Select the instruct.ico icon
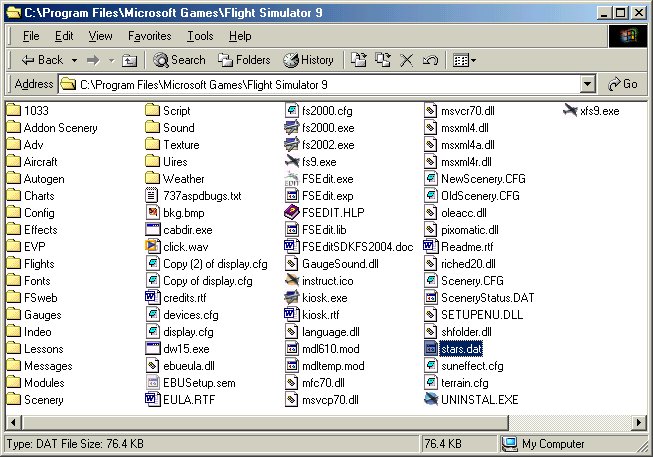Screen dimensions: 653x457 click(292, 280)
